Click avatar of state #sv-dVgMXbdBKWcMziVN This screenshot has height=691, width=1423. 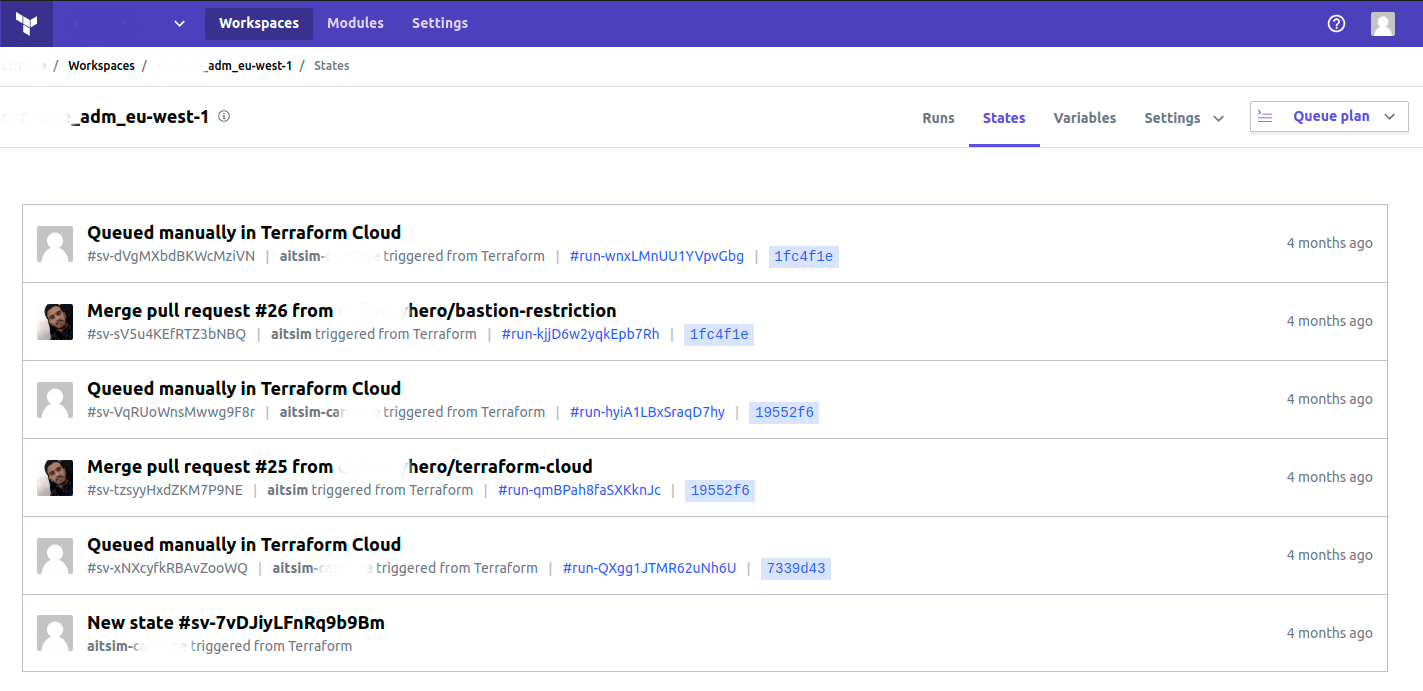(x=55, y=244)
